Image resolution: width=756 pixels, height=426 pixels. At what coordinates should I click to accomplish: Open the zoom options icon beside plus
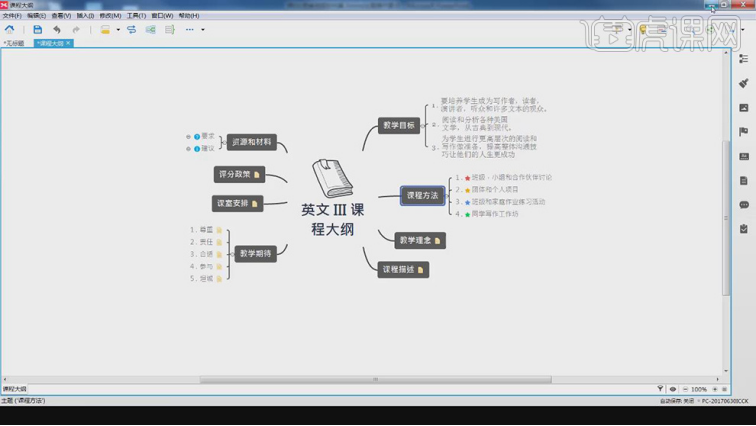pyautogui.click(x=724, y=389)
